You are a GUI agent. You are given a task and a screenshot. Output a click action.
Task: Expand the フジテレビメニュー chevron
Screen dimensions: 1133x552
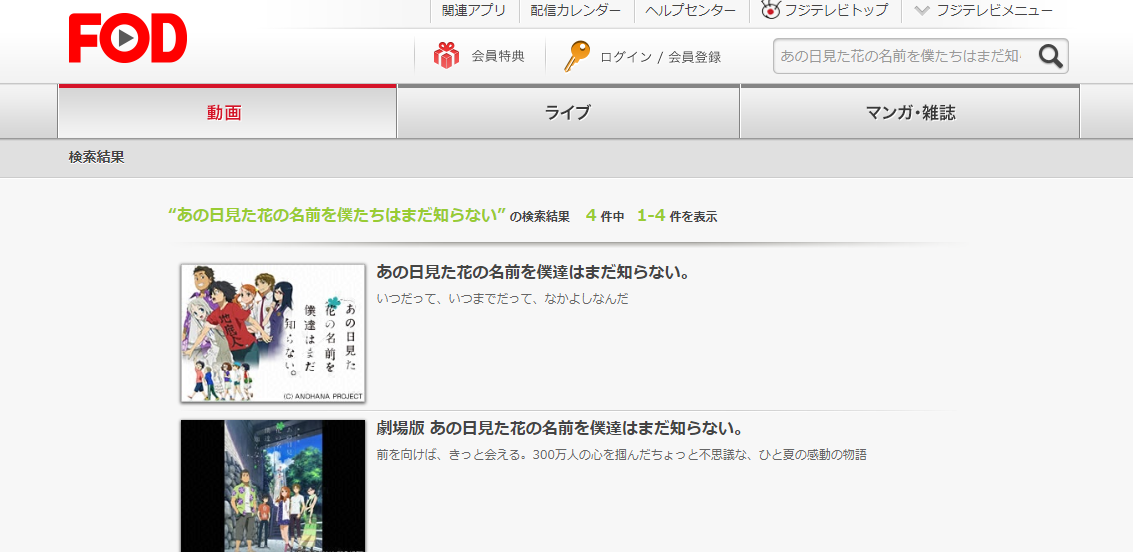pos(921,11)
